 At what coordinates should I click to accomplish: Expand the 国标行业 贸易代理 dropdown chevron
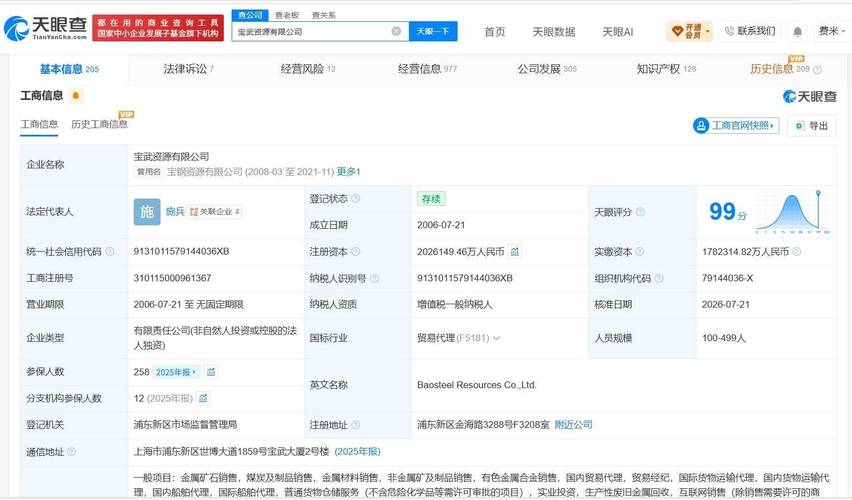tap(497, 338)
